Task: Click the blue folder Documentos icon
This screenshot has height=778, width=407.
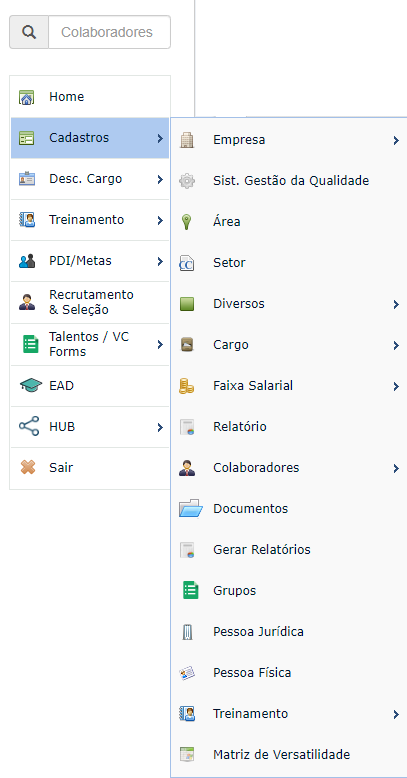Action: point(191,508)
